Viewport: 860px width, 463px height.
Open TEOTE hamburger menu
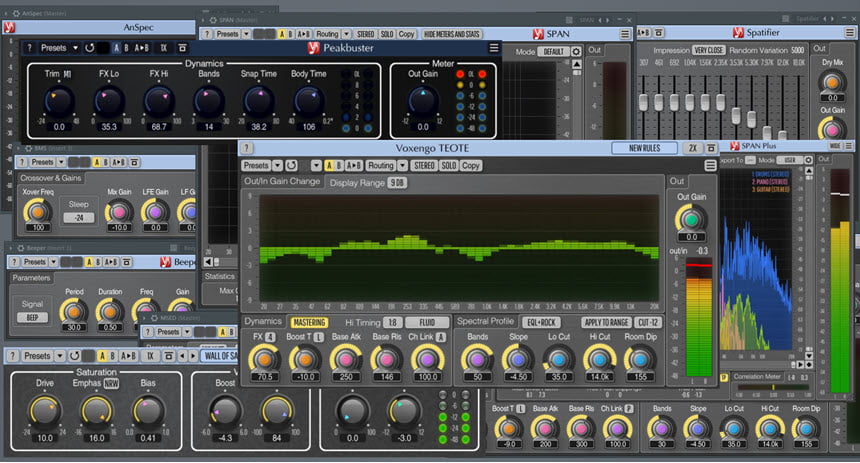[710, 165]
